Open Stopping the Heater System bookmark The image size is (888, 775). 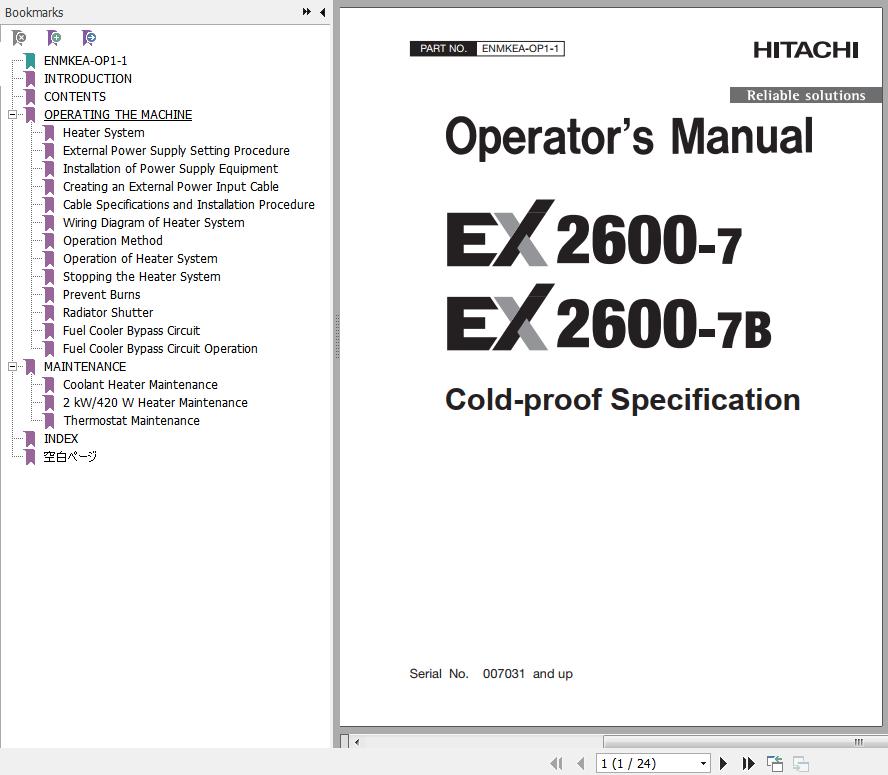[142, 276]
